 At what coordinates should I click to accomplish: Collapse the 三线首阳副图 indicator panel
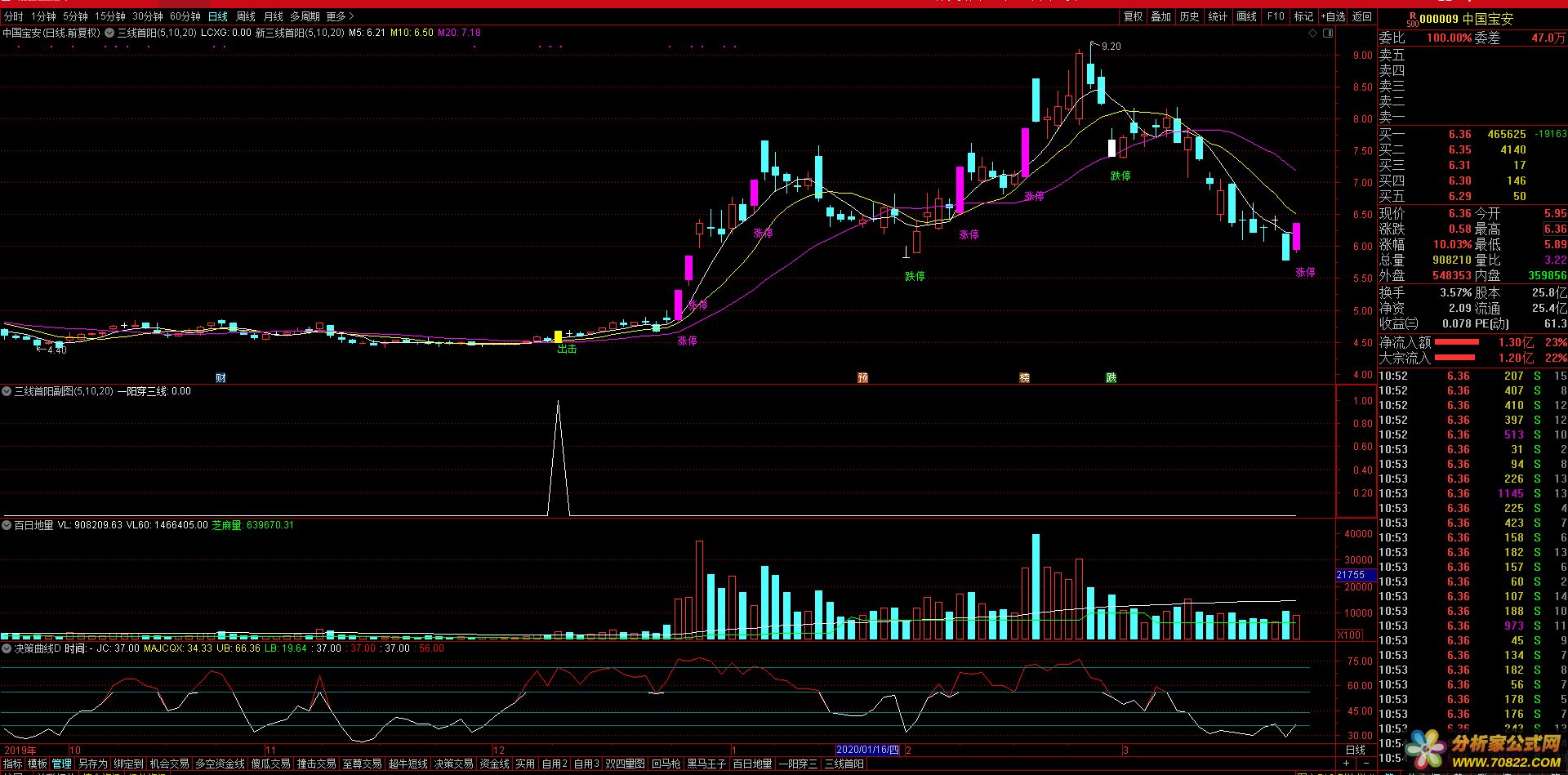(x=7, y=392)
